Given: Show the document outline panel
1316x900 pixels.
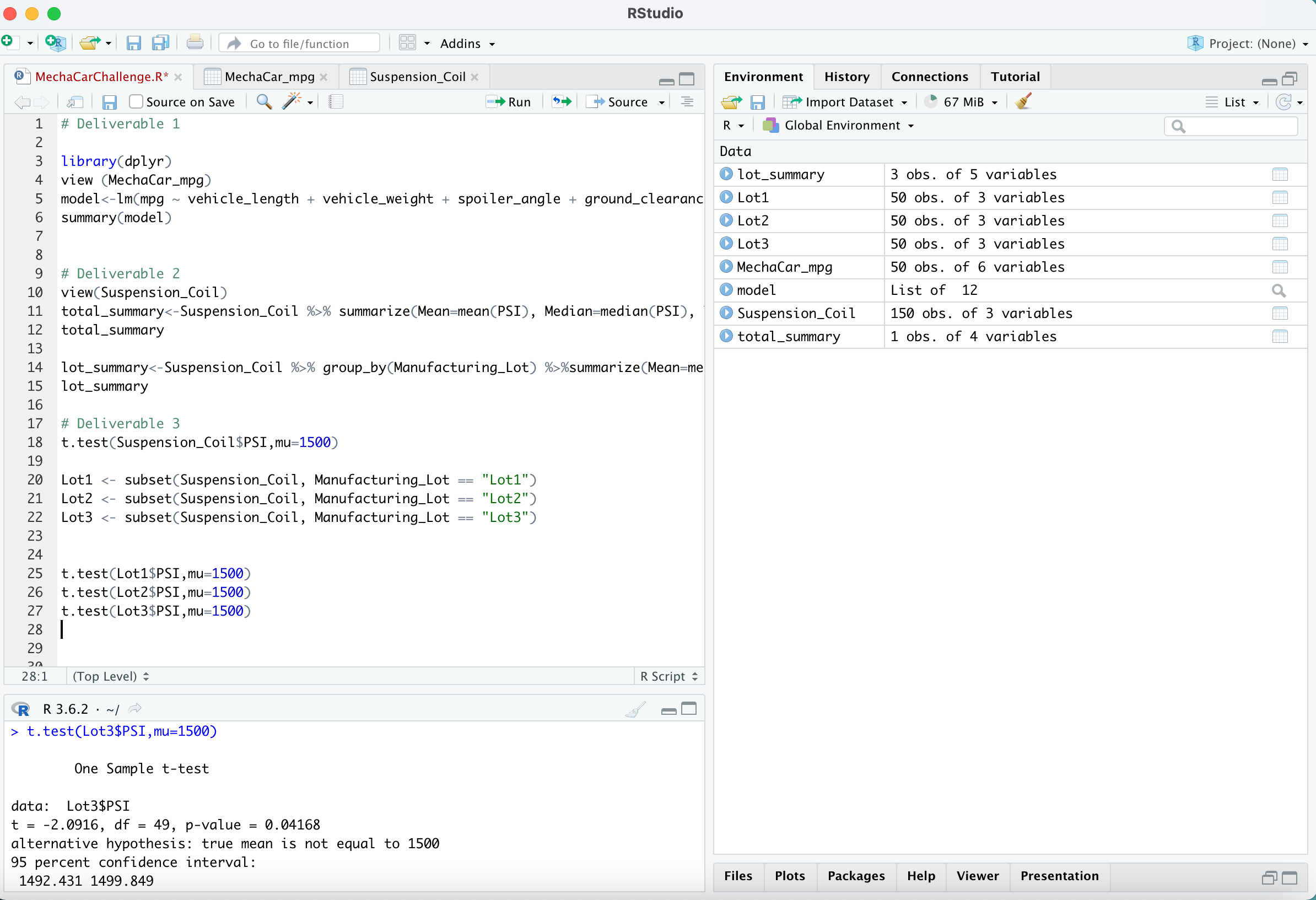Looking at the screenshot, I should (686, 102).
